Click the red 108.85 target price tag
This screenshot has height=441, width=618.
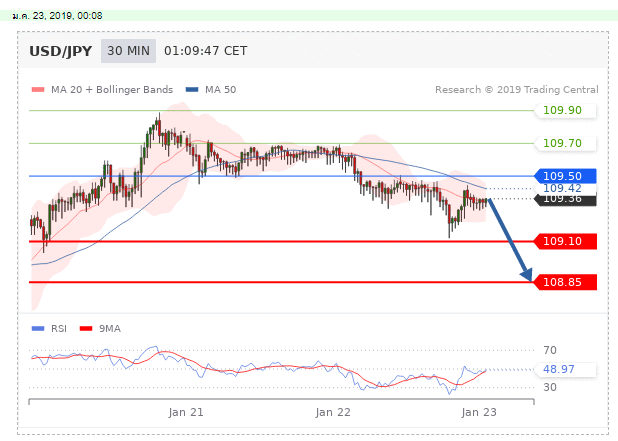coord(565,282)
